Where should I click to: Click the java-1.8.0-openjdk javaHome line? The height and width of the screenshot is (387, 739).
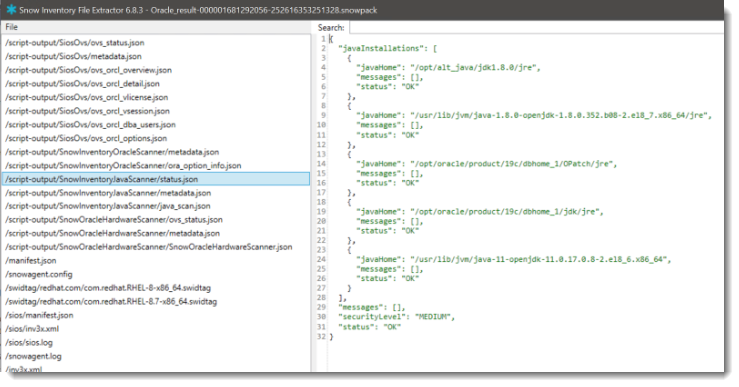coord(534,115)
